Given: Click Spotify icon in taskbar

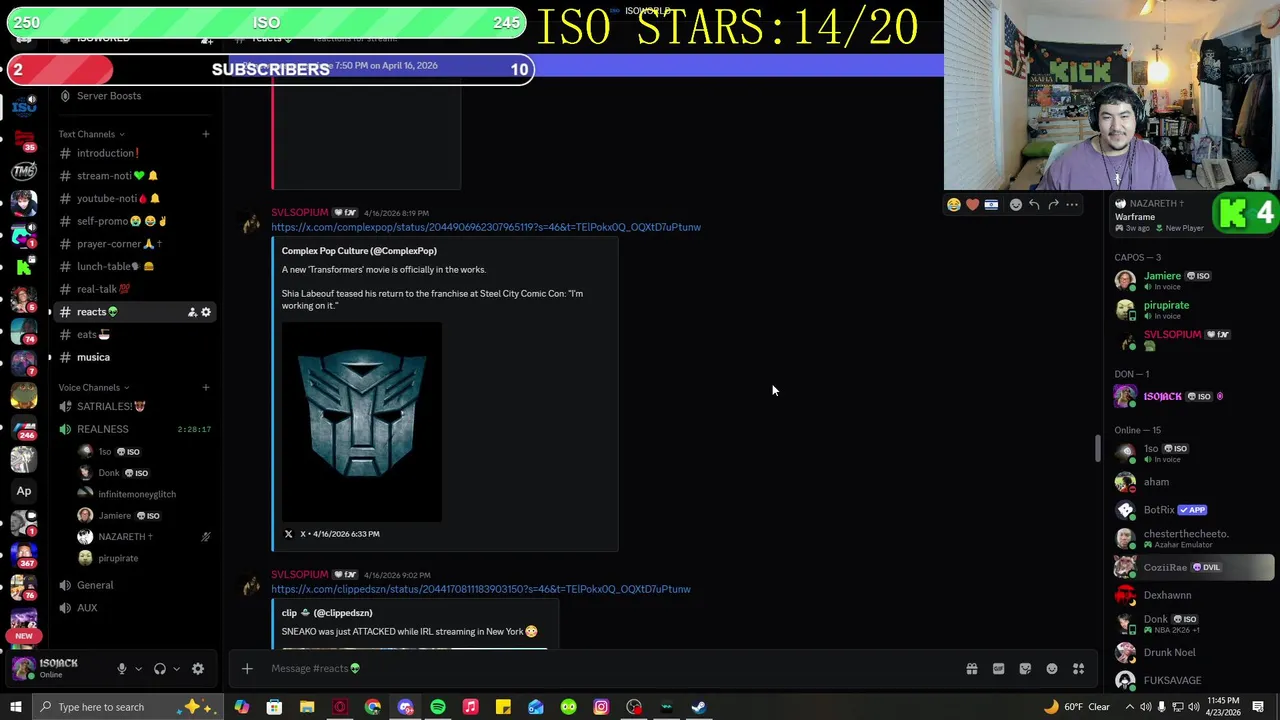Looking at the screenshot, I should [x=438, y=707].
